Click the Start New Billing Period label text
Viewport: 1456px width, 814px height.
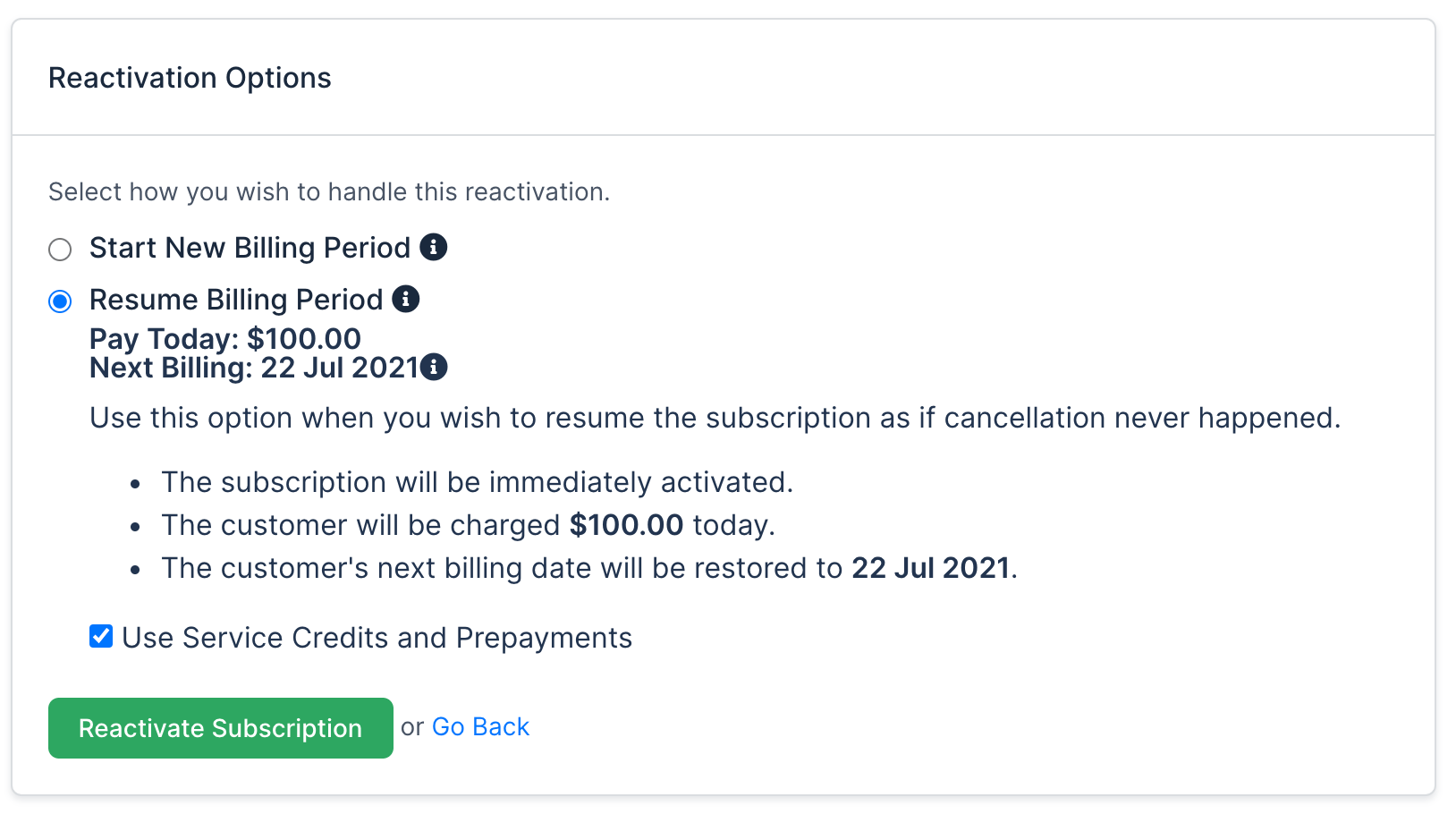(250, 248)
